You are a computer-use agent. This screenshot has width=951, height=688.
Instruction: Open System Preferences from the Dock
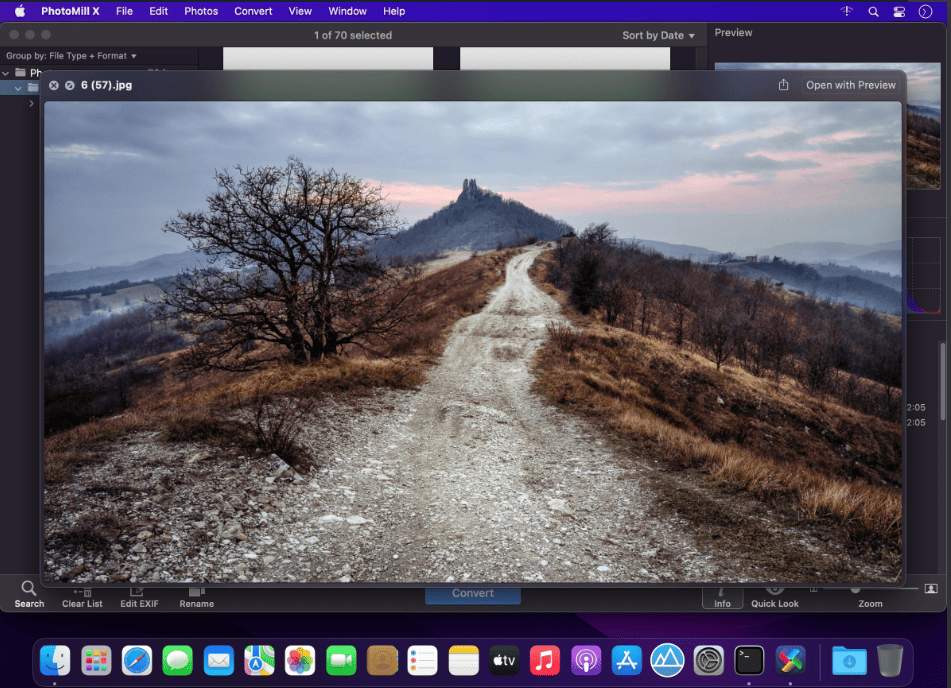708,660
